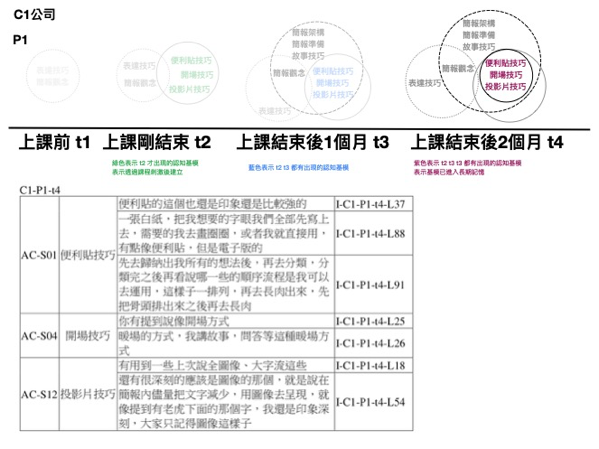Click green "開場技巧" in the t2 diagram
The image size is (599, 449).
(x=197, y=75)
